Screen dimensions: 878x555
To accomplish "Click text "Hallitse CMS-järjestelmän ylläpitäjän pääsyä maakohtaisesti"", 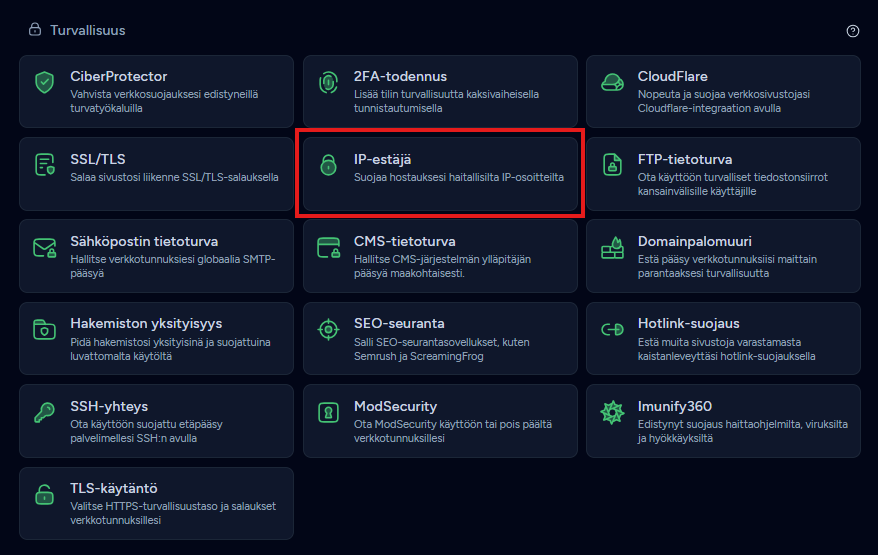I will (x=442, y=266).
